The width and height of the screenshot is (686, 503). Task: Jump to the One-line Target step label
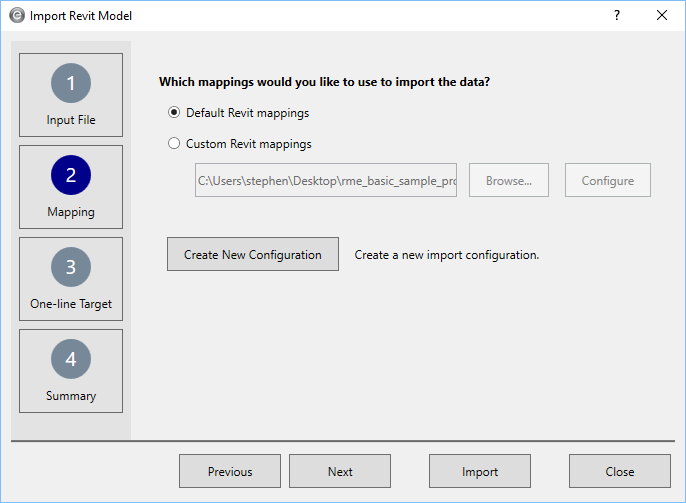click(71, 304)
